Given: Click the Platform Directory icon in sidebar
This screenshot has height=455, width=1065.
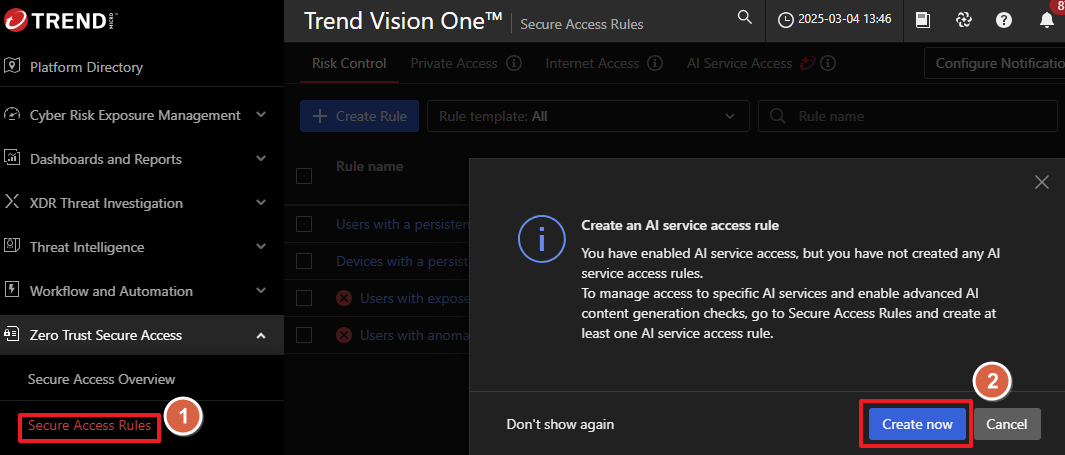Looking at the screenshot, I should tap(13, 67).
